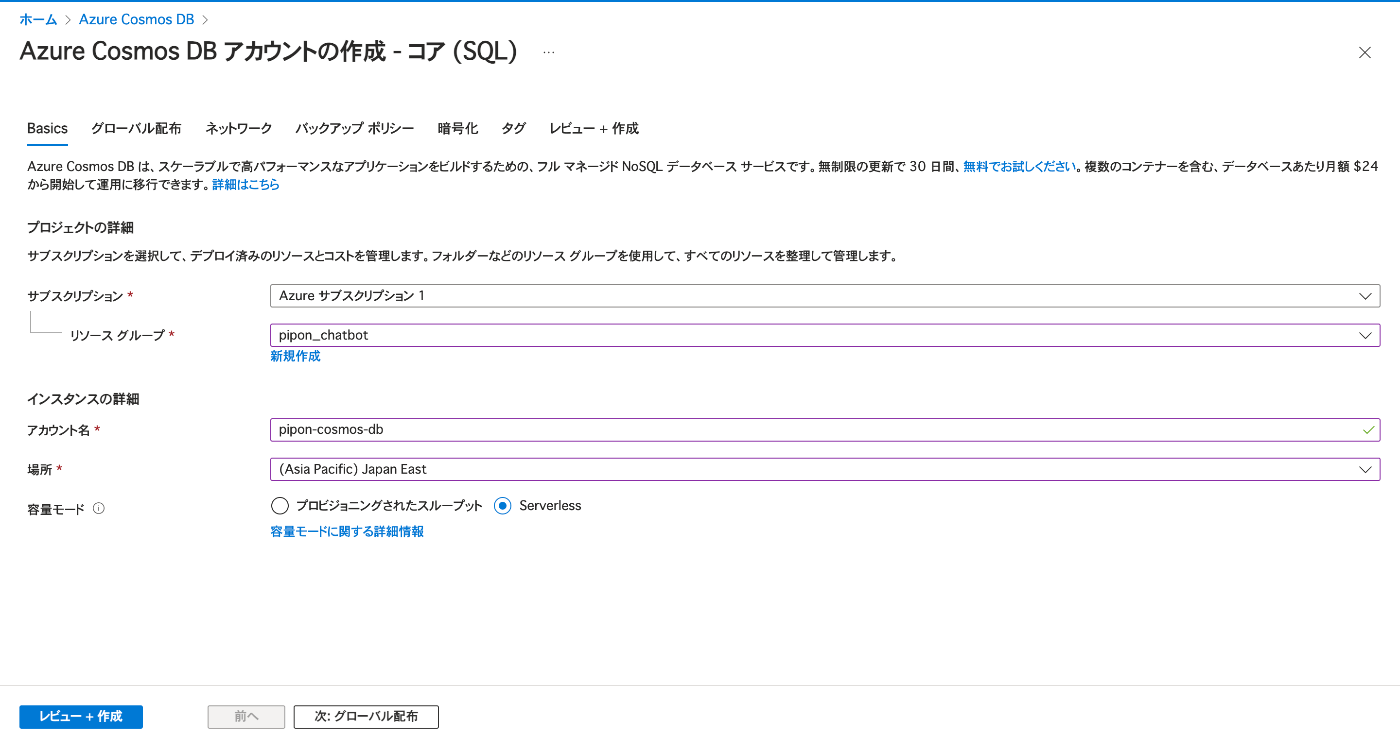The width and height of the screenshot is (1400, 753).
Task: Open the 無料でお試しください link
Action: (1020, 167)
